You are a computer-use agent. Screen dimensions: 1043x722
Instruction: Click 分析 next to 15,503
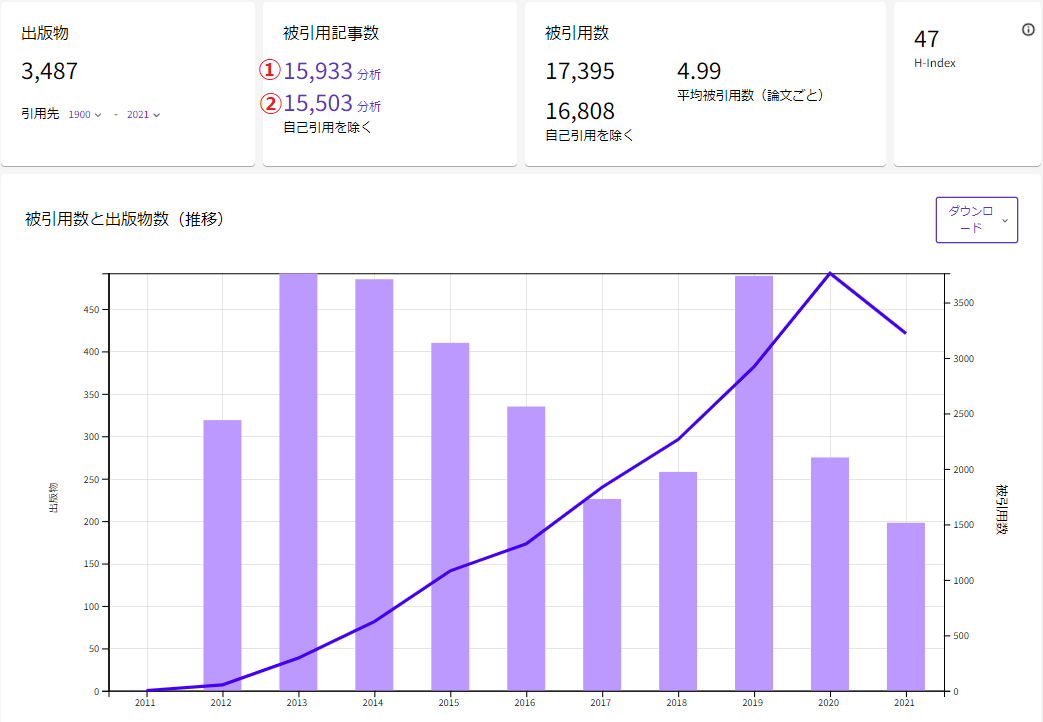[x=369, y=106]
